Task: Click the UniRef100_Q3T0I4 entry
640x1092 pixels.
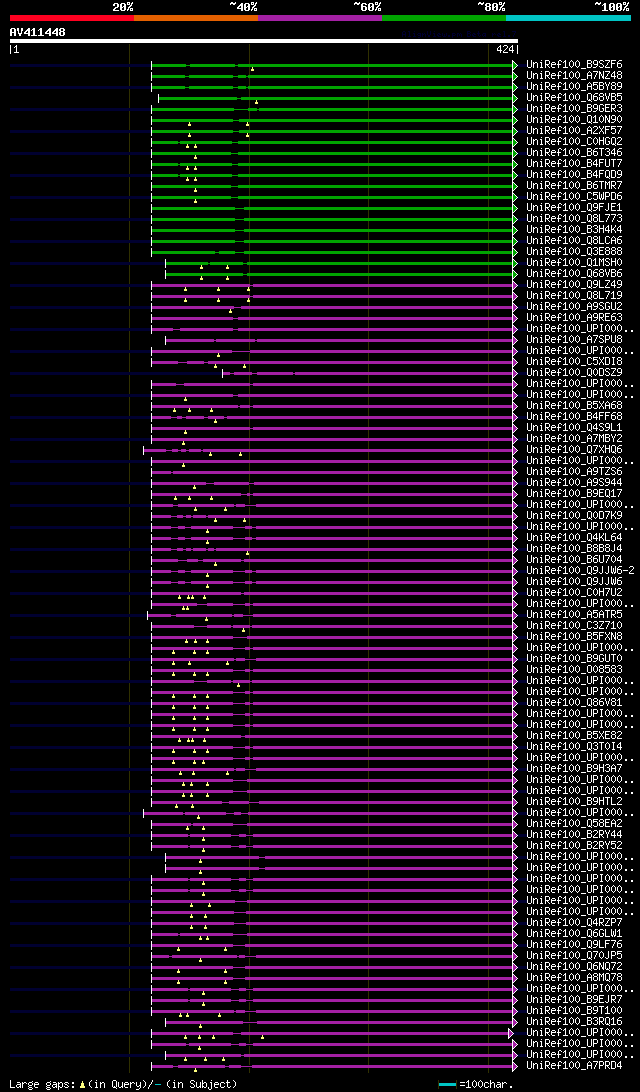Action: pyautogui.click(x=575, y=747)
